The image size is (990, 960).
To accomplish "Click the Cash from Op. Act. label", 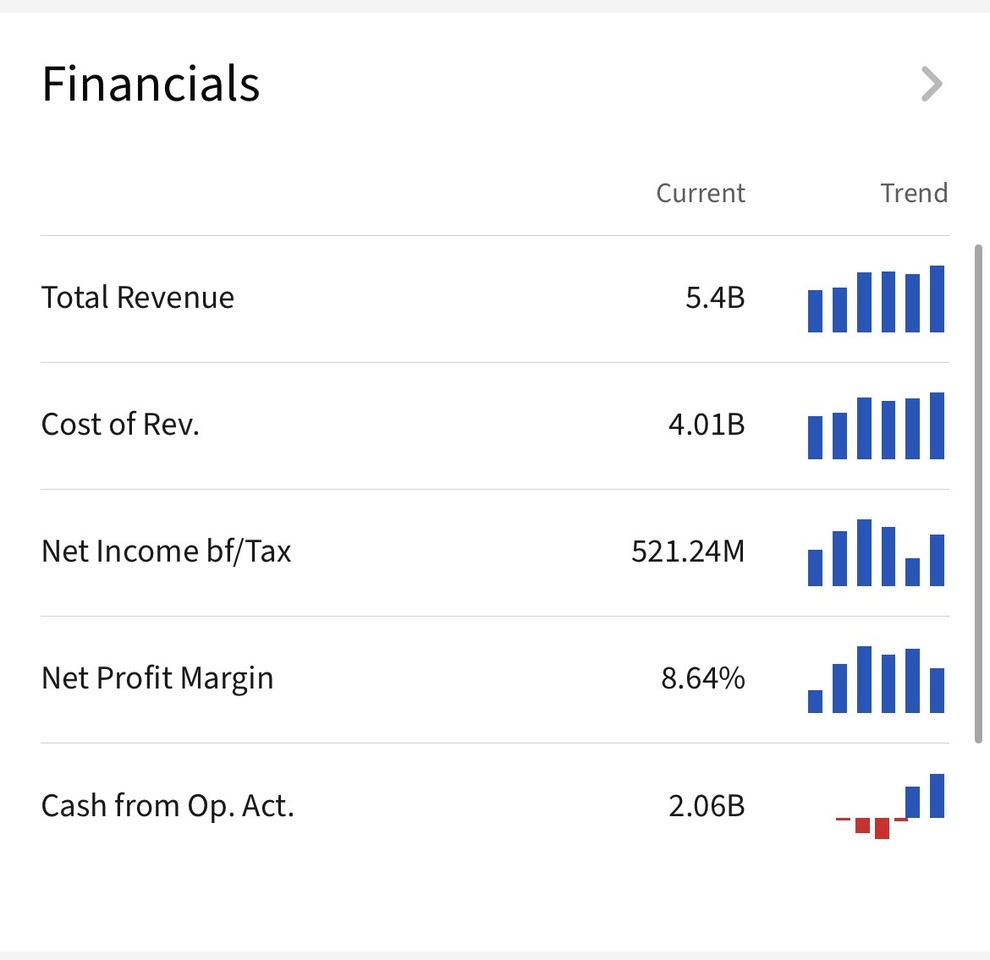I will pos(168,806).
